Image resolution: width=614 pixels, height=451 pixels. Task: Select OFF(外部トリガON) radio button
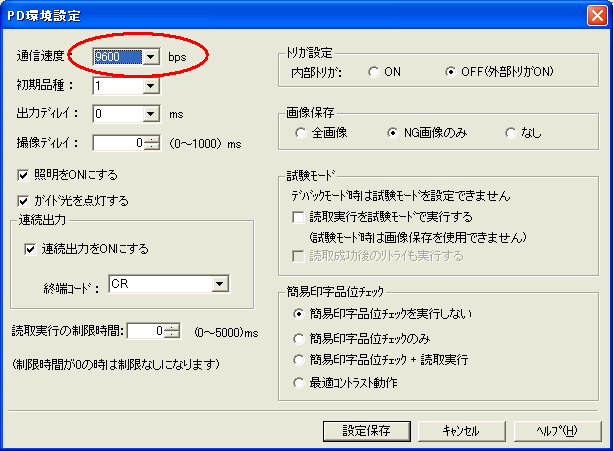[x=451, y=72]
